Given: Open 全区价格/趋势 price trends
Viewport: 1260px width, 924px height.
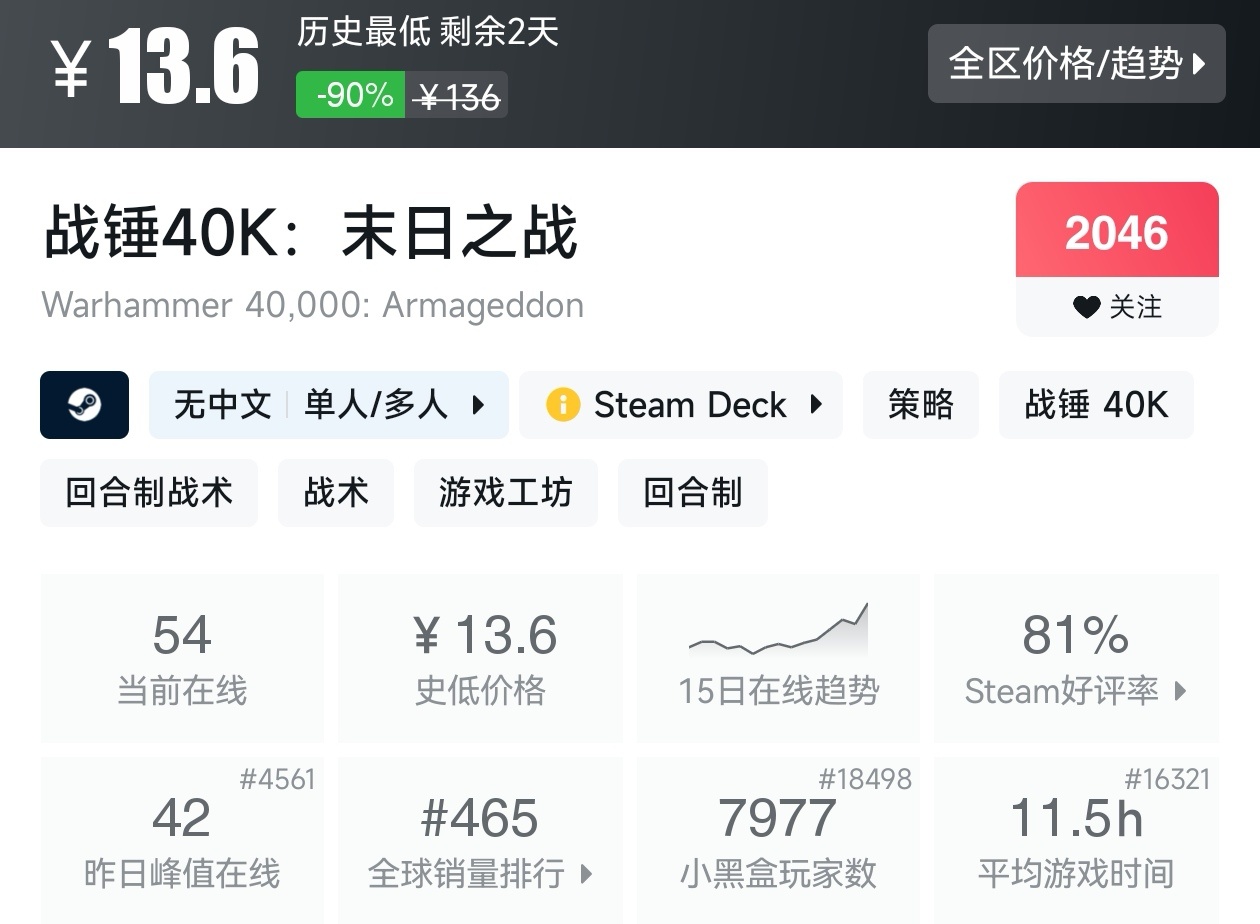Looking at the screenshot, I should point(1077,64).
